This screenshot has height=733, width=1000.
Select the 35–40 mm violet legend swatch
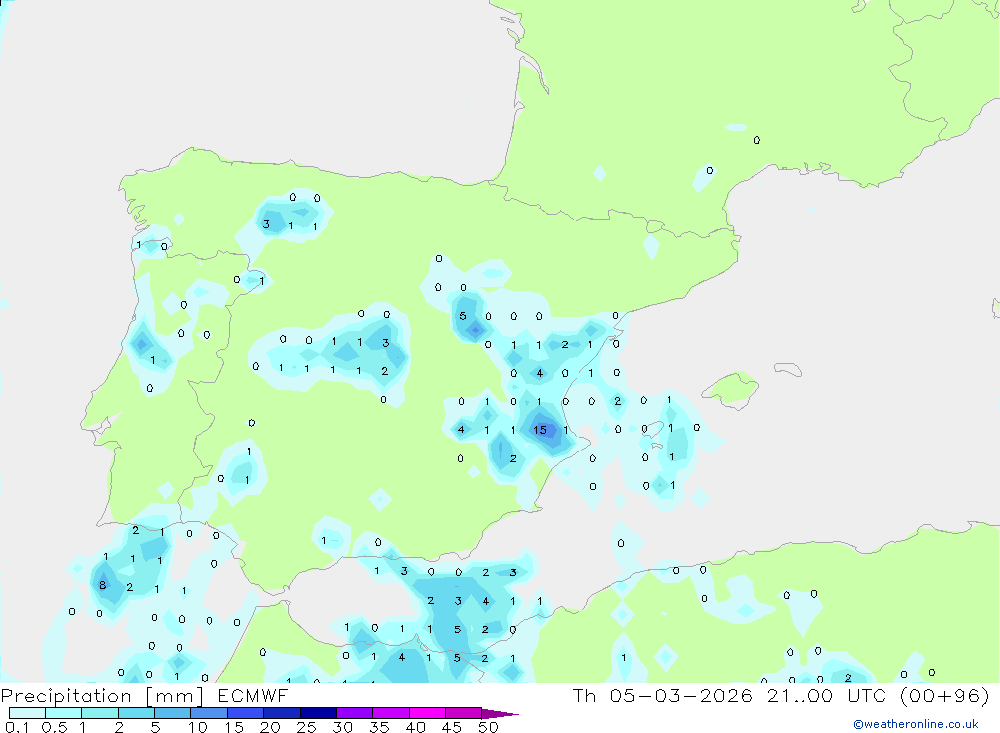point(391,713)
